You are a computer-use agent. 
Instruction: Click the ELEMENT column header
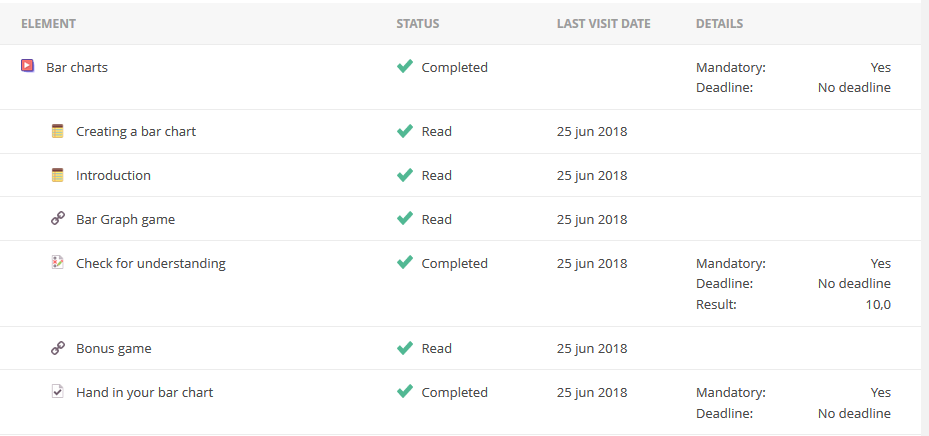(48, 24)
